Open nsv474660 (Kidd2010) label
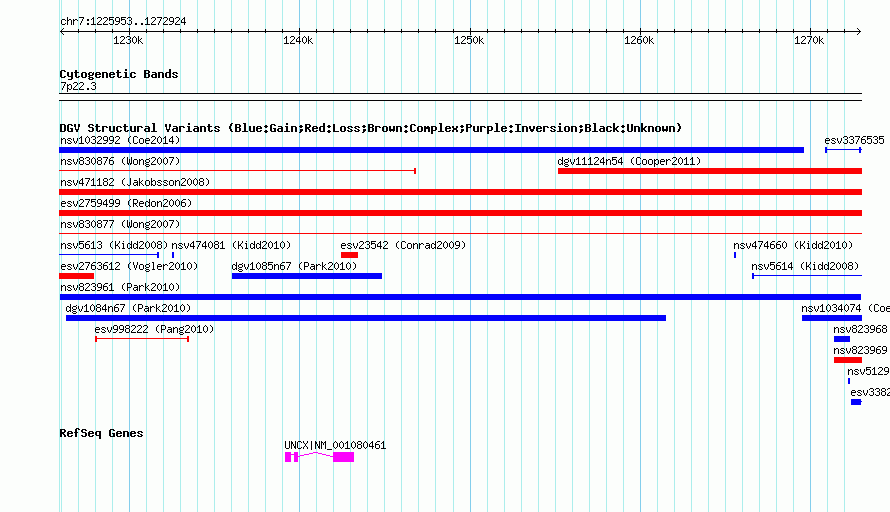The image size is (890, 512). point(793,245)
